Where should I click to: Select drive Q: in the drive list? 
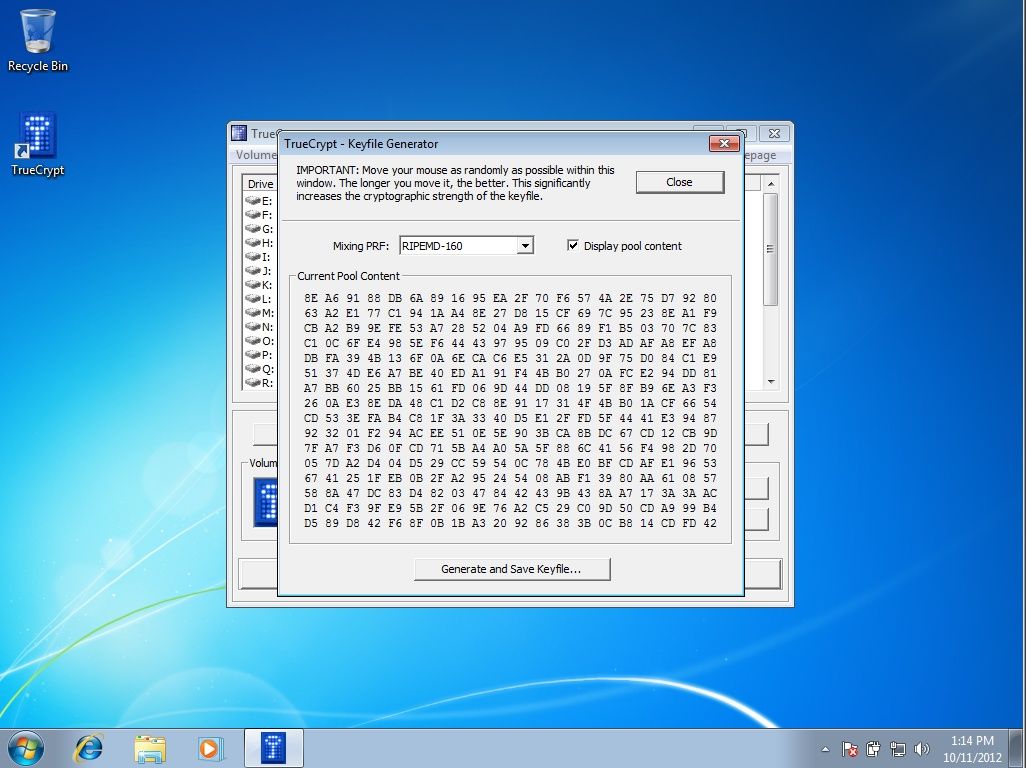[260, 369]
